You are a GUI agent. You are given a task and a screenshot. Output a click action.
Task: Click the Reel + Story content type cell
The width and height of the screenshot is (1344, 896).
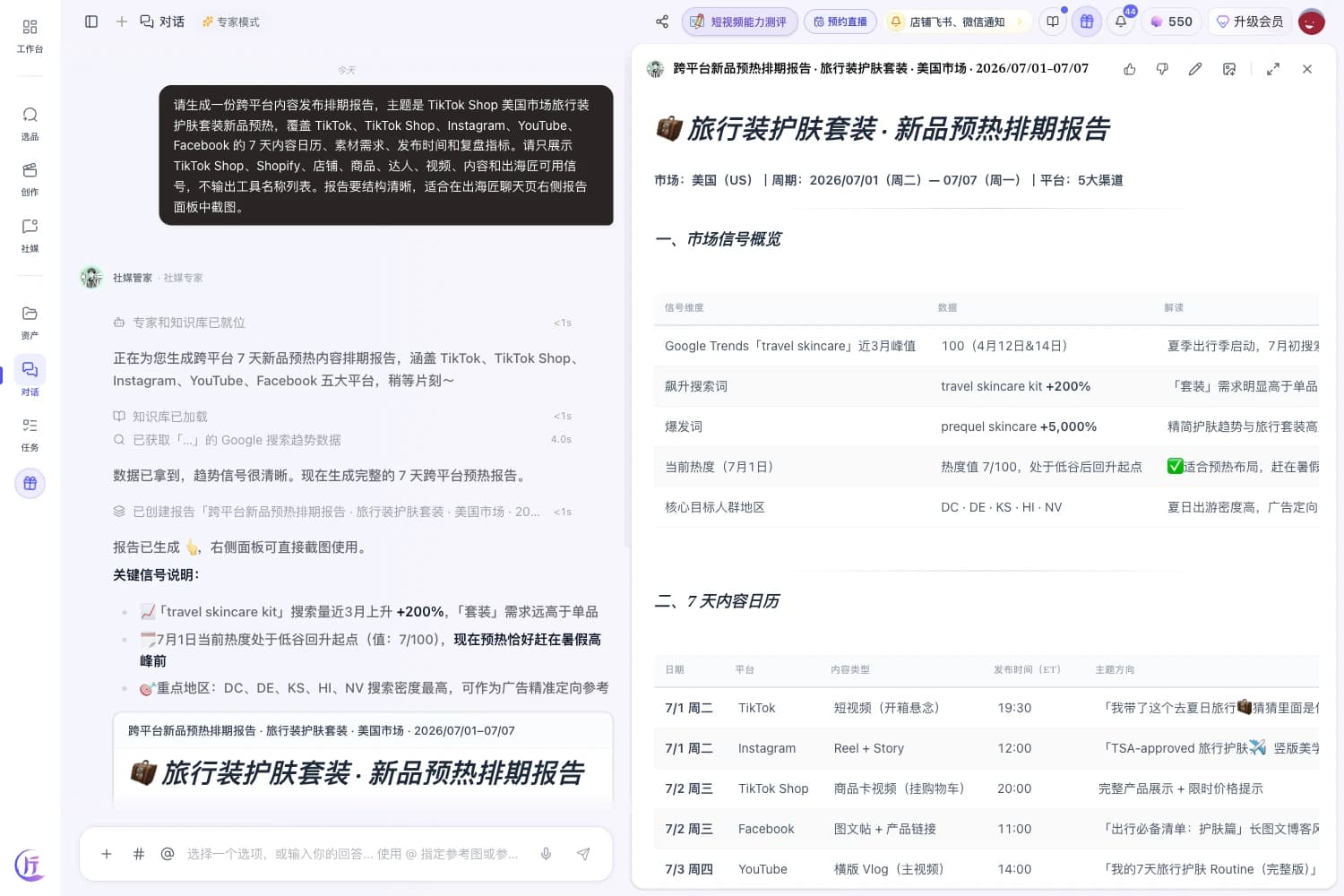869,748
